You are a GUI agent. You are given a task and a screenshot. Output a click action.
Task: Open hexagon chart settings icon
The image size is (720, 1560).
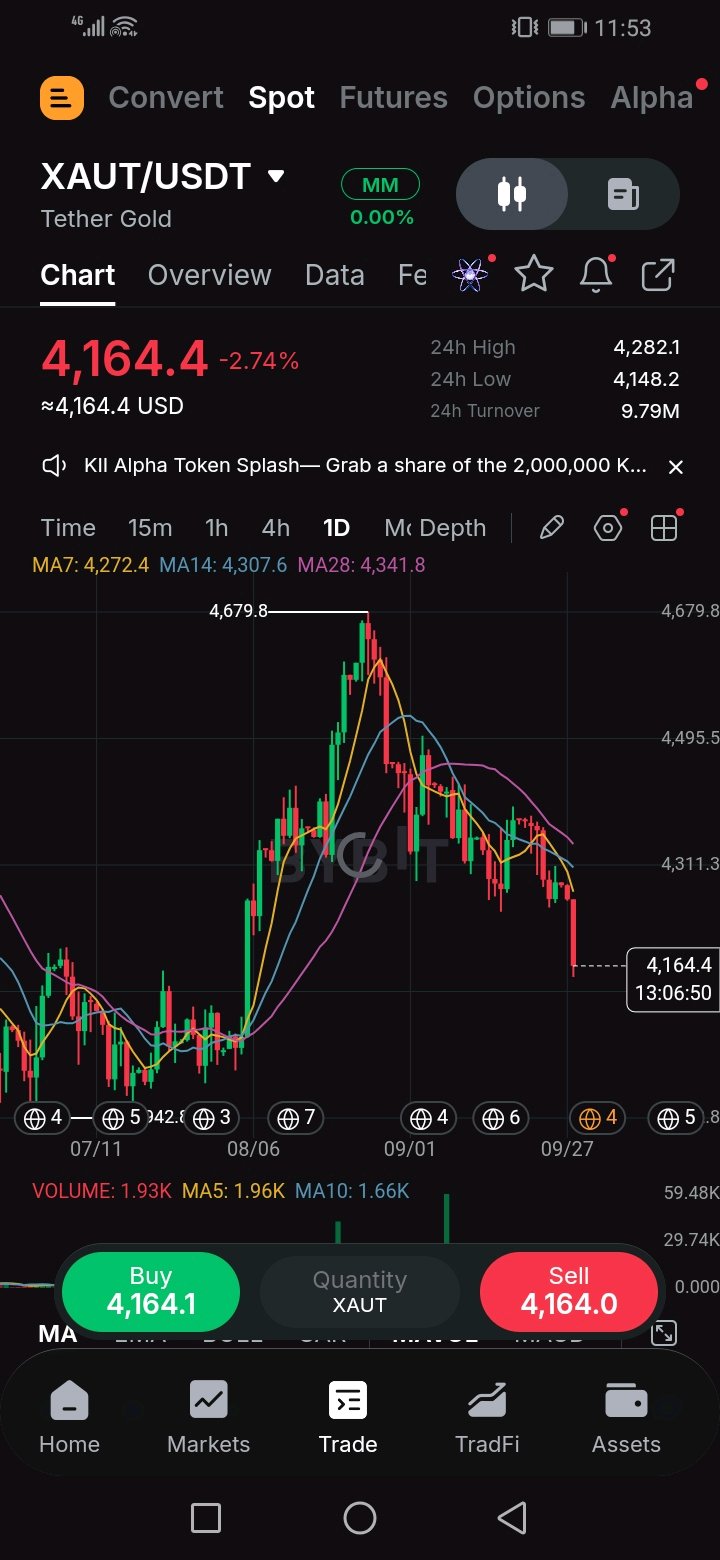(608, 528)
